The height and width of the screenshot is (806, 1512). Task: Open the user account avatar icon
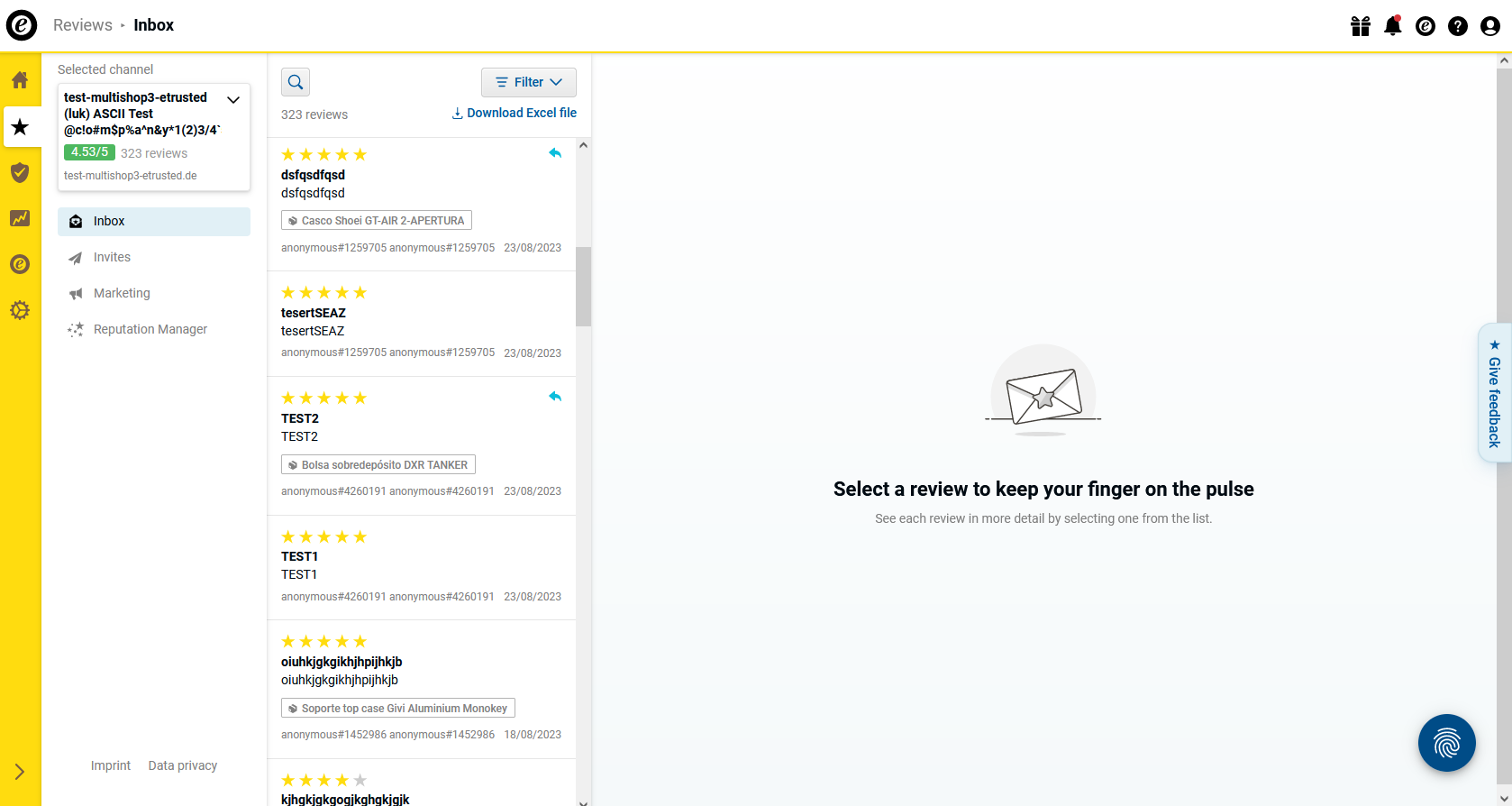(x=1490, y=26)
